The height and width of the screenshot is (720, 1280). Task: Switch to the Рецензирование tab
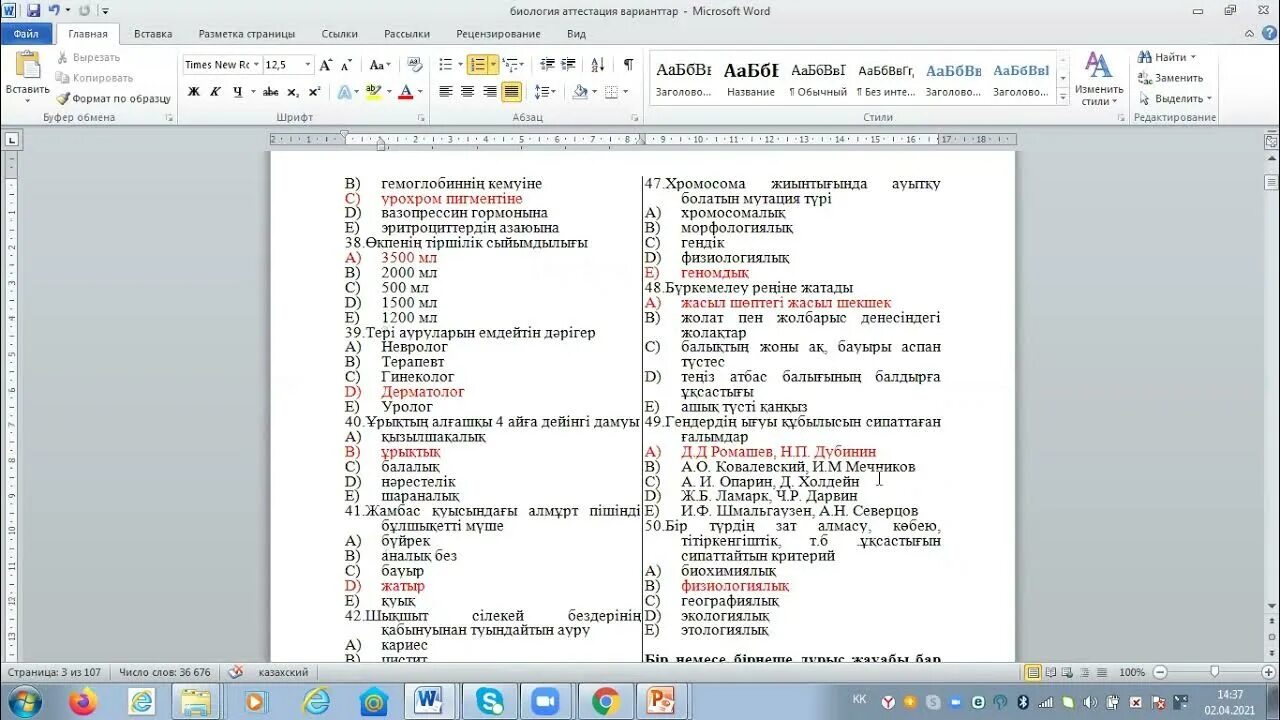(498, 34)
